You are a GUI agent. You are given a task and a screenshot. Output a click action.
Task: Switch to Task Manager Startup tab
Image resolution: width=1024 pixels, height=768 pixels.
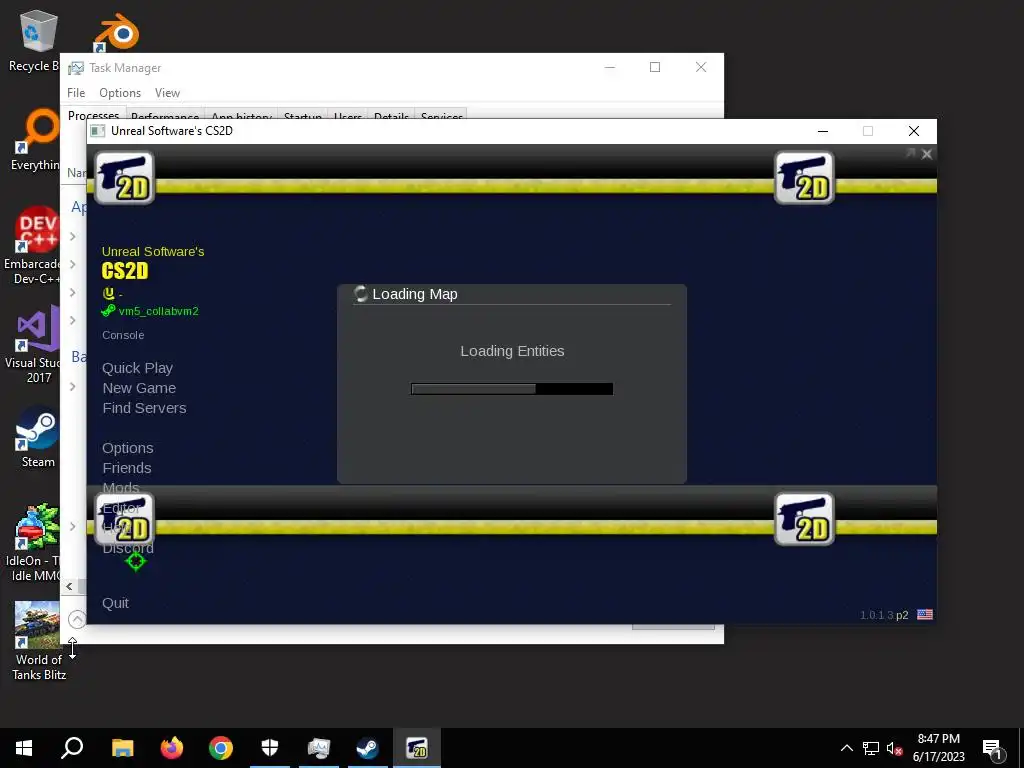pyautogui.click(x=302, y=116)
